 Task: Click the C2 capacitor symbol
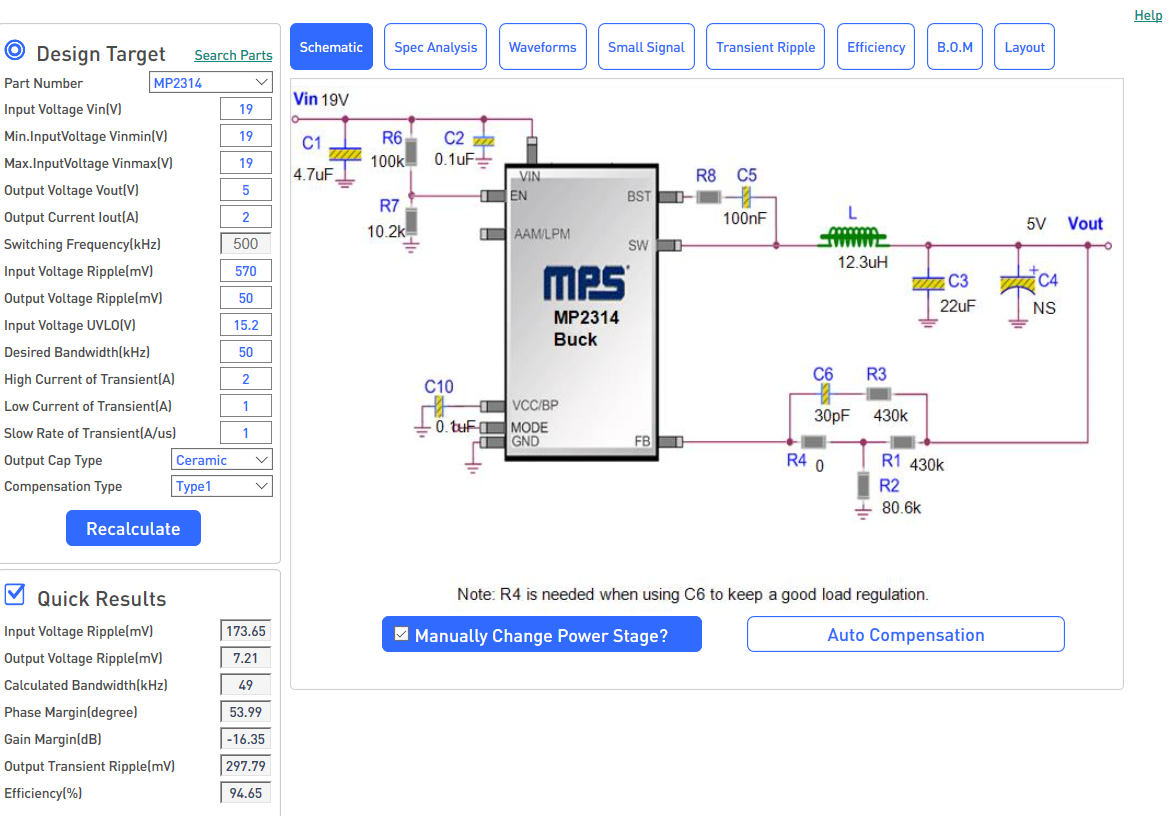[x=484, y=142]
